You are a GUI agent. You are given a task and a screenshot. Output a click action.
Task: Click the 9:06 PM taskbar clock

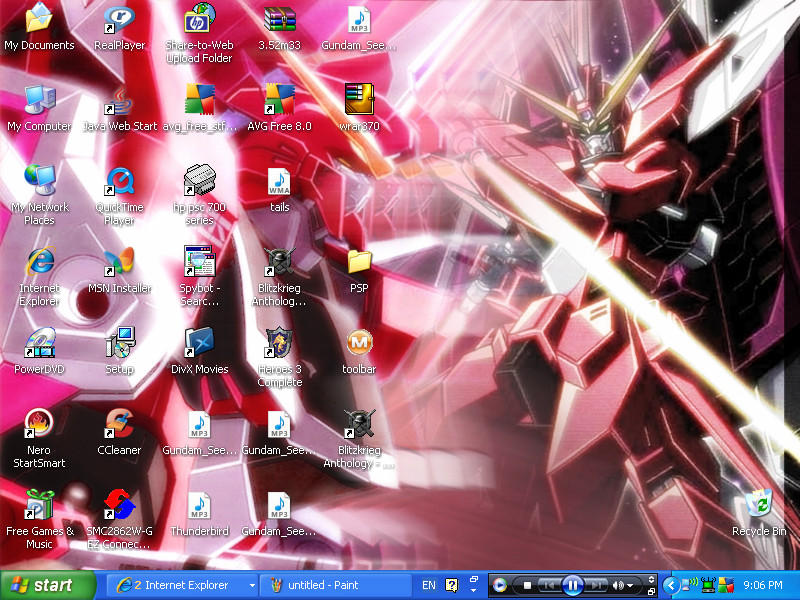tap(763, 585)
